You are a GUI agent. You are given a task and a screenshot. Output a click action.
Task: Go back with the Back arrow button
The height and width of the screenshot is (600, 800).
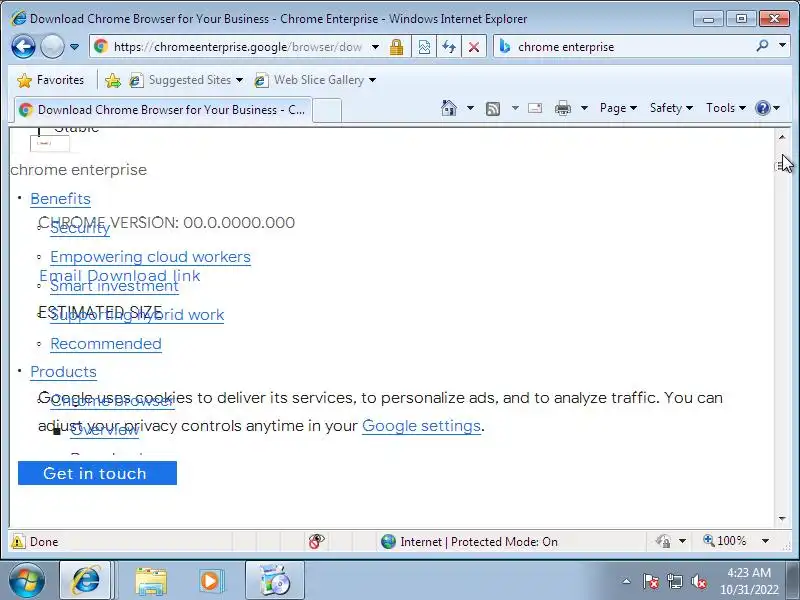23,47
